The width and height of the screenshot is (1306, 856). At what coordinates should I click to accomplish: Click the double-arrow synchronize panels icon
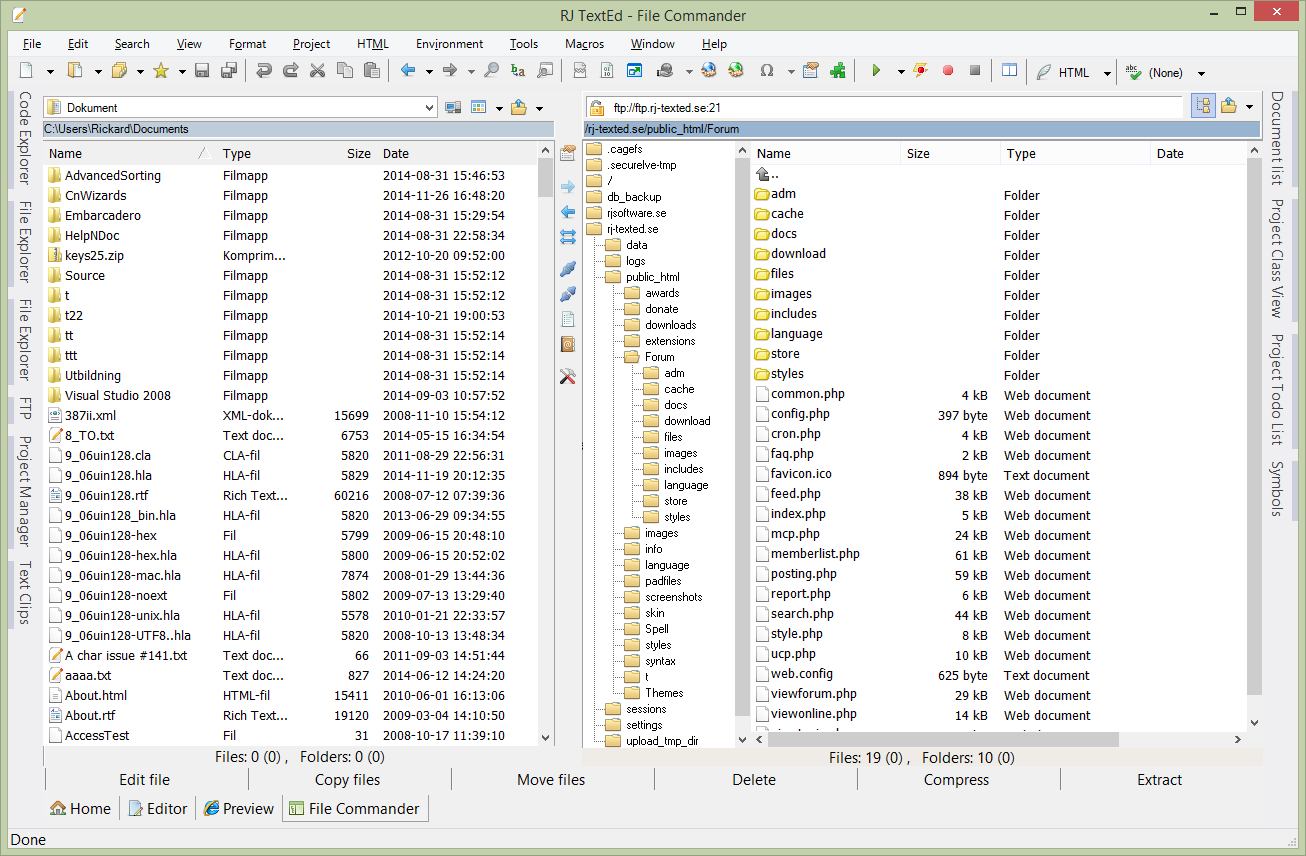pos(568,237)
